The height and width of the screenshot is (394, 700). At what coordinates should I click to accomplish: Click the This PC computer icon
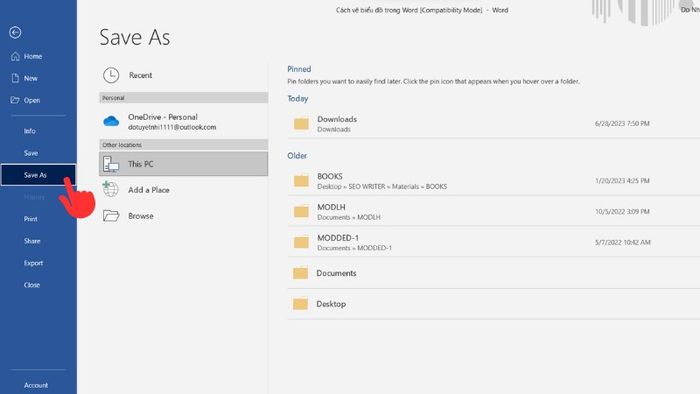pos(111,164)
